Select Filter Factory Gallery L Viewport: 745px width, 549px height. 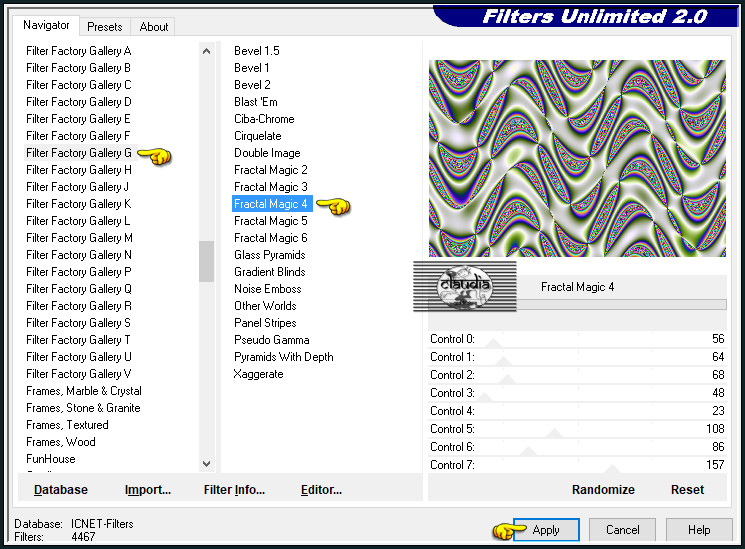[x=78, y=221]
